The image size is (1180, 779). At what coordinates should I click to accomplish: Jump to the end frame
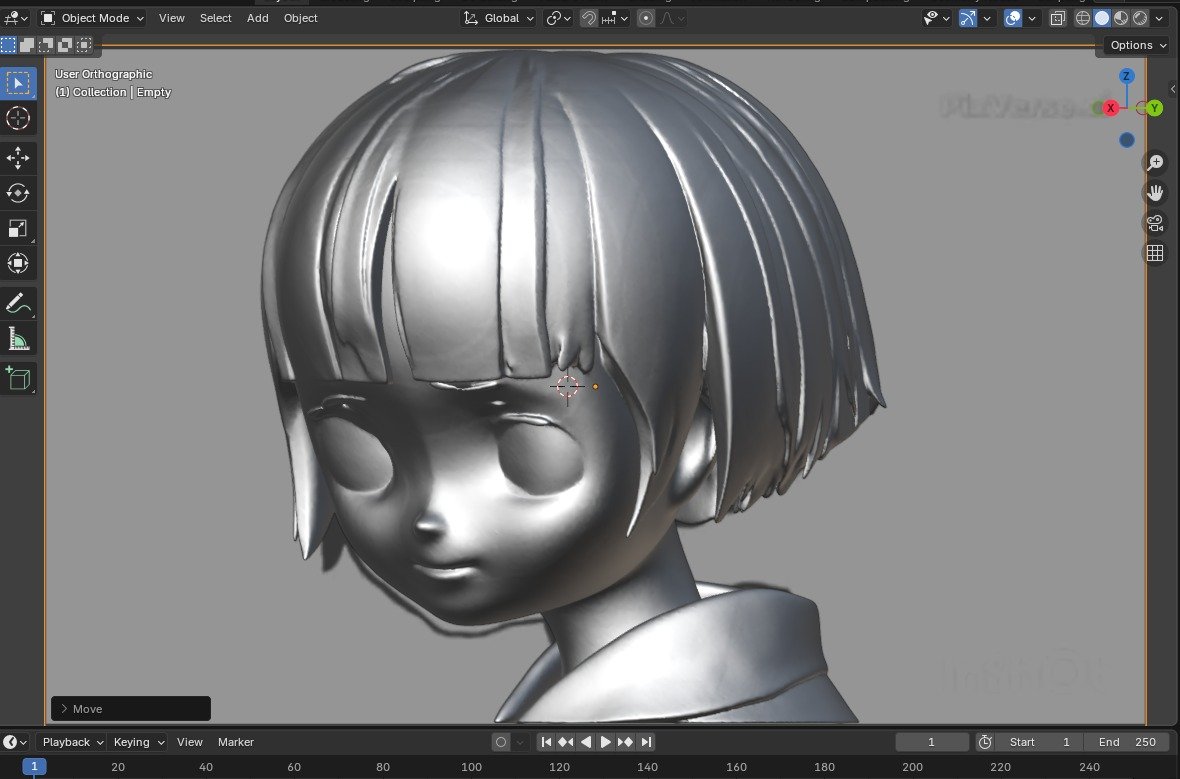coord(646,742)
